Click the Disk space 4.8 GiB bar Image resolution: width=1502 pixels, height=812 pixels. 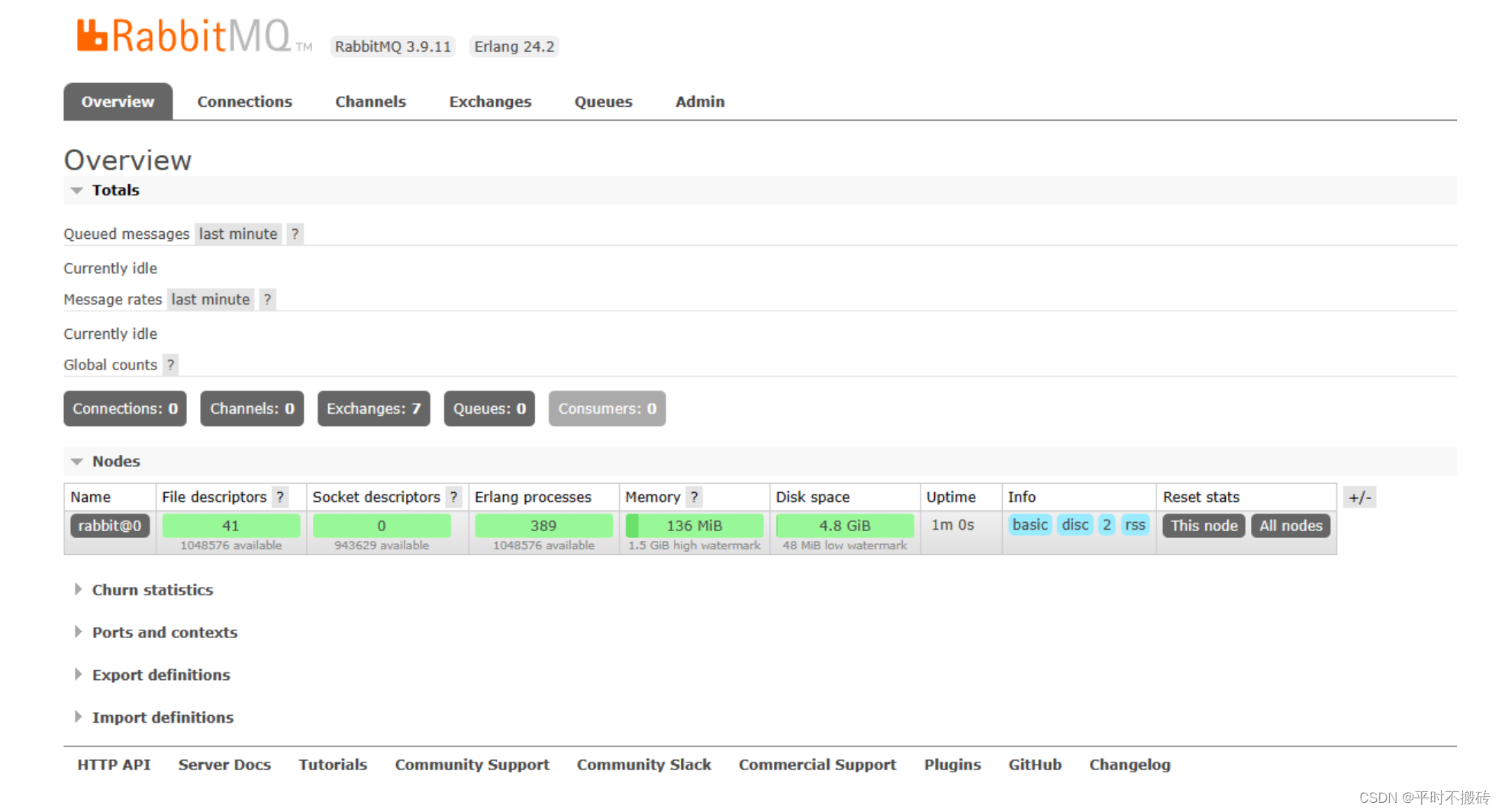pyautogui.click(x=845, y=526)
